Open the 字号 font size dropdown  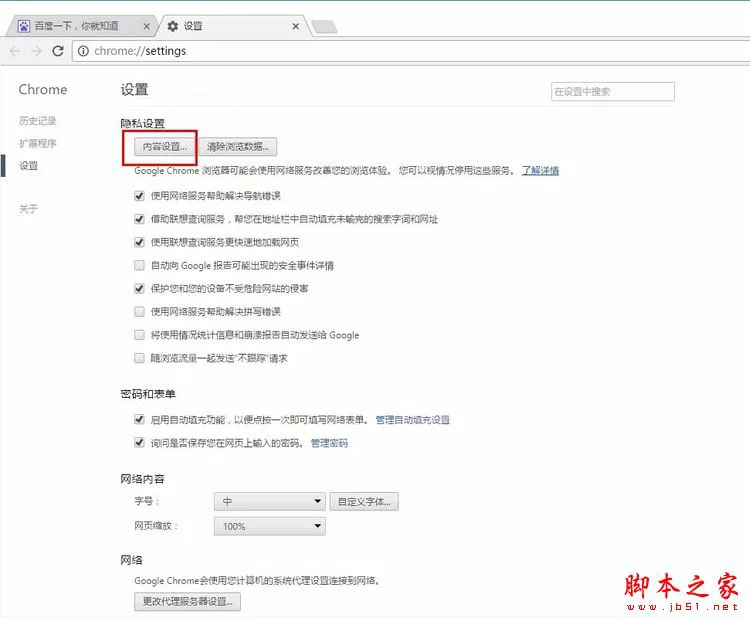click(270, 501)
